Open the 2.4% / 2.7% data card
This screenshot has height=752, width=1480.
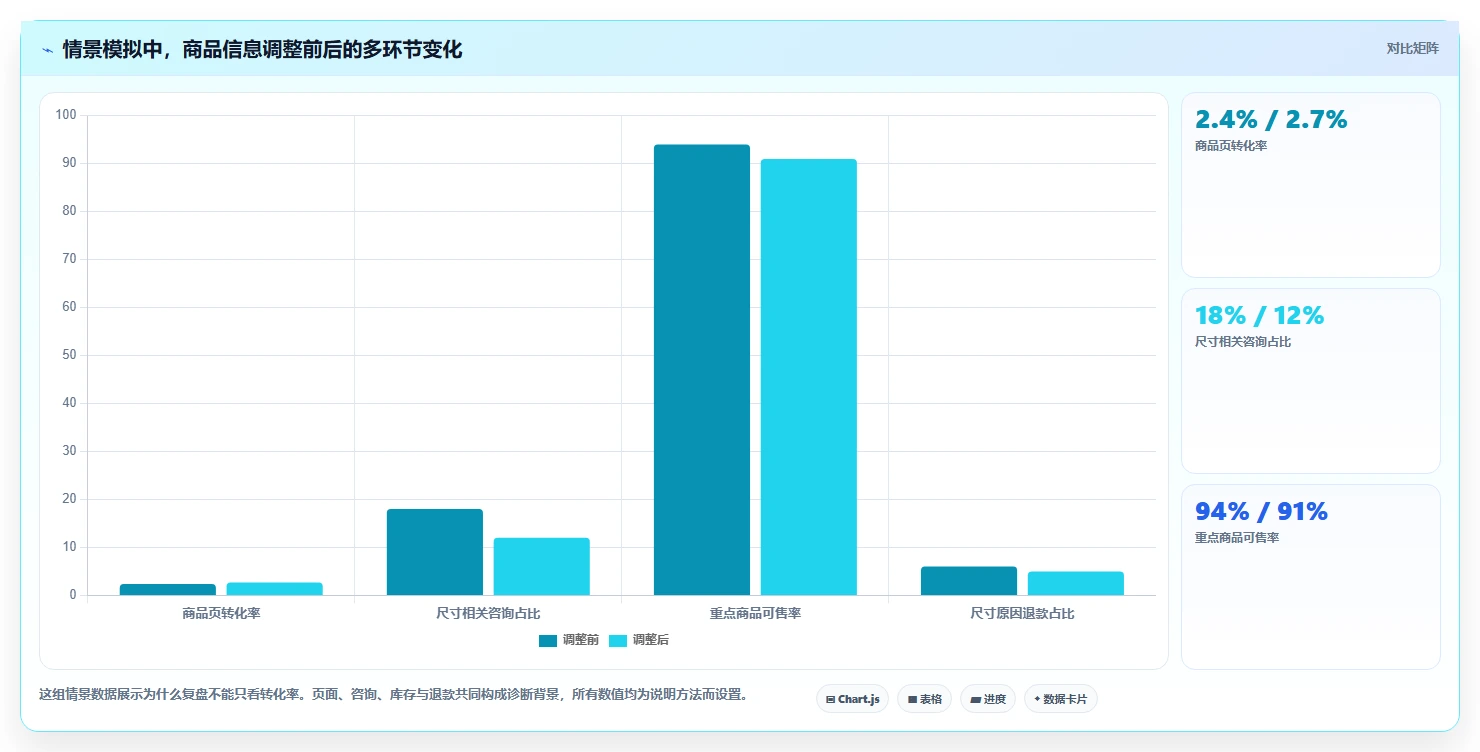tap(1311, 185)
